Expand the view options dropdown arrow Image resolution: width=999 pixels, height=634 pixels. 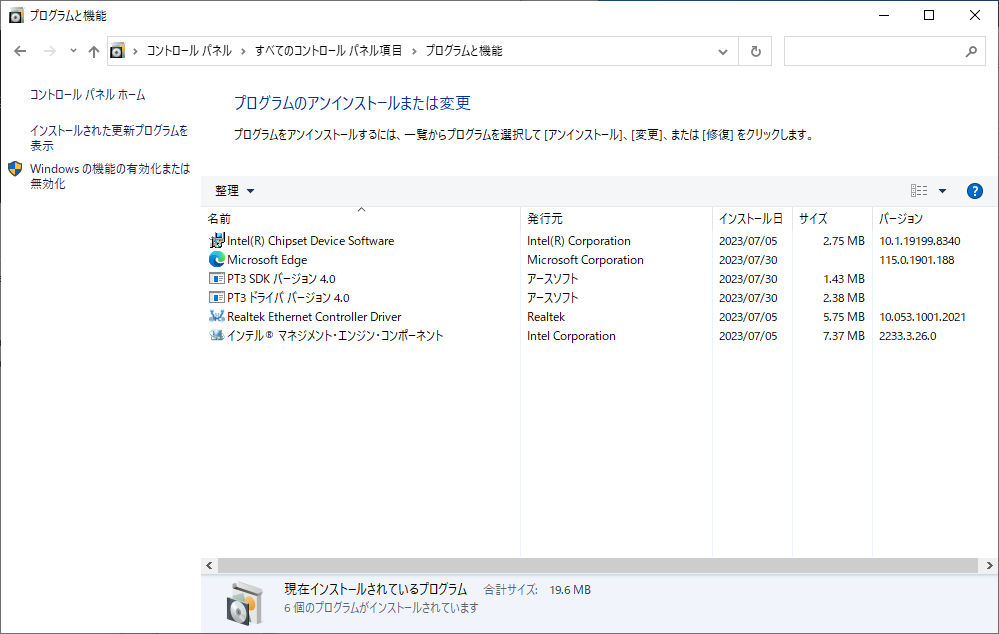pos(942,191)
